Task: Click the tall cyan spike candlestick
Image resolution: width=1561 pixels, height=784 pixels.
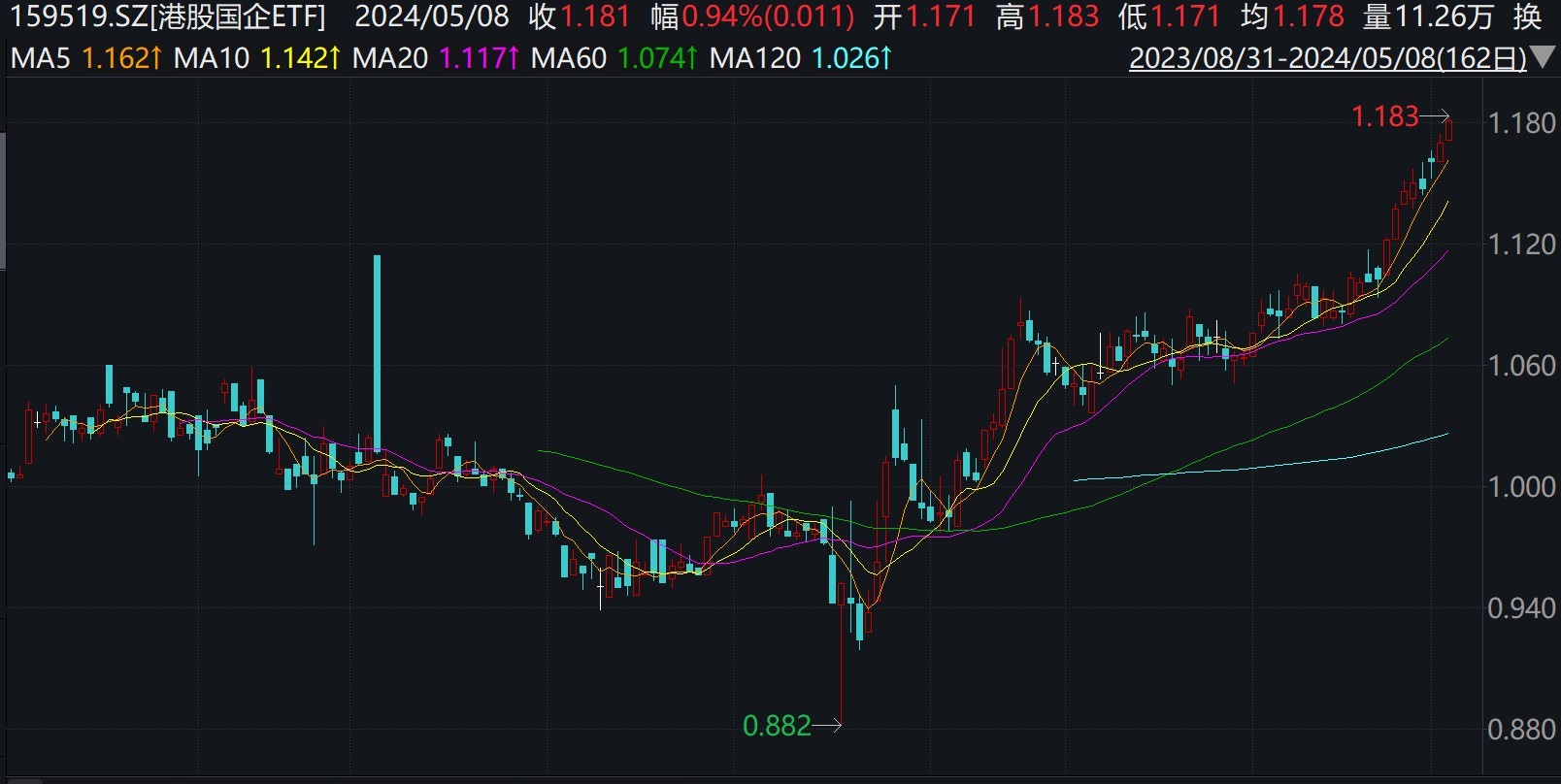Action: tap(377, 353)
